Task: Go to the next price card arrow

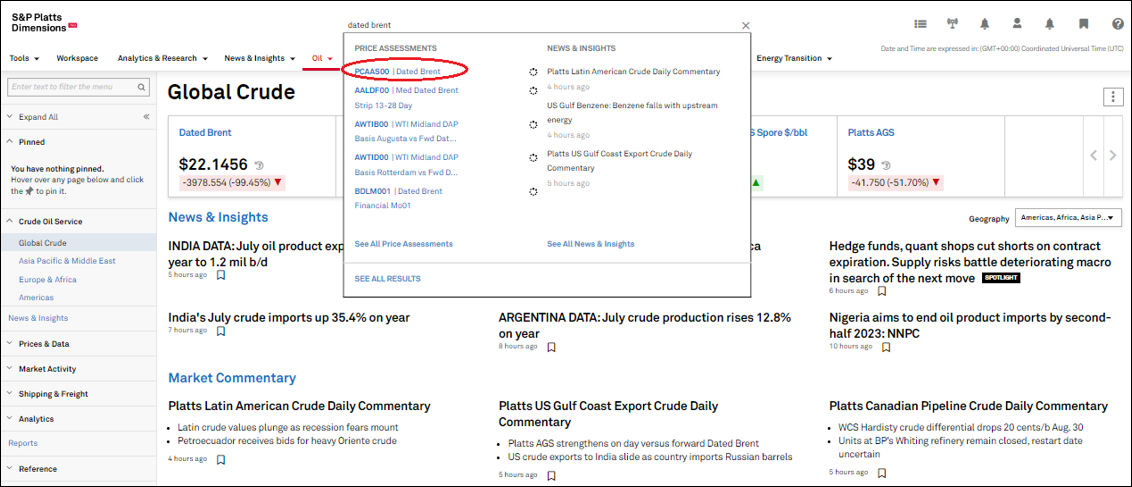Action: (1113, 155)
